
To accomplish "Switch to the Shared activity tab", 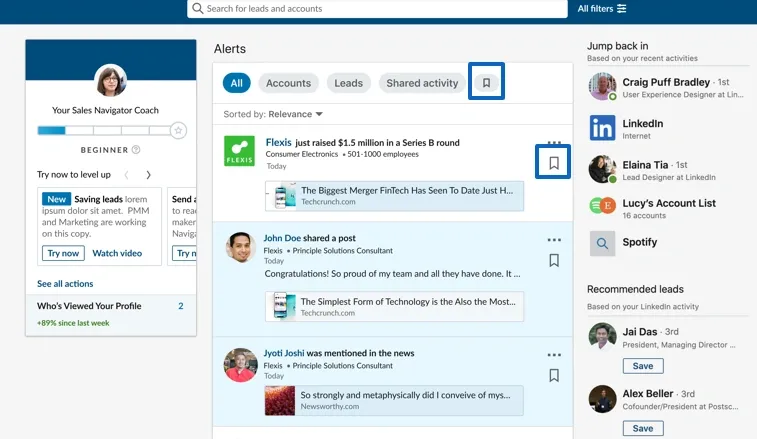I will [x=422, y=83].
